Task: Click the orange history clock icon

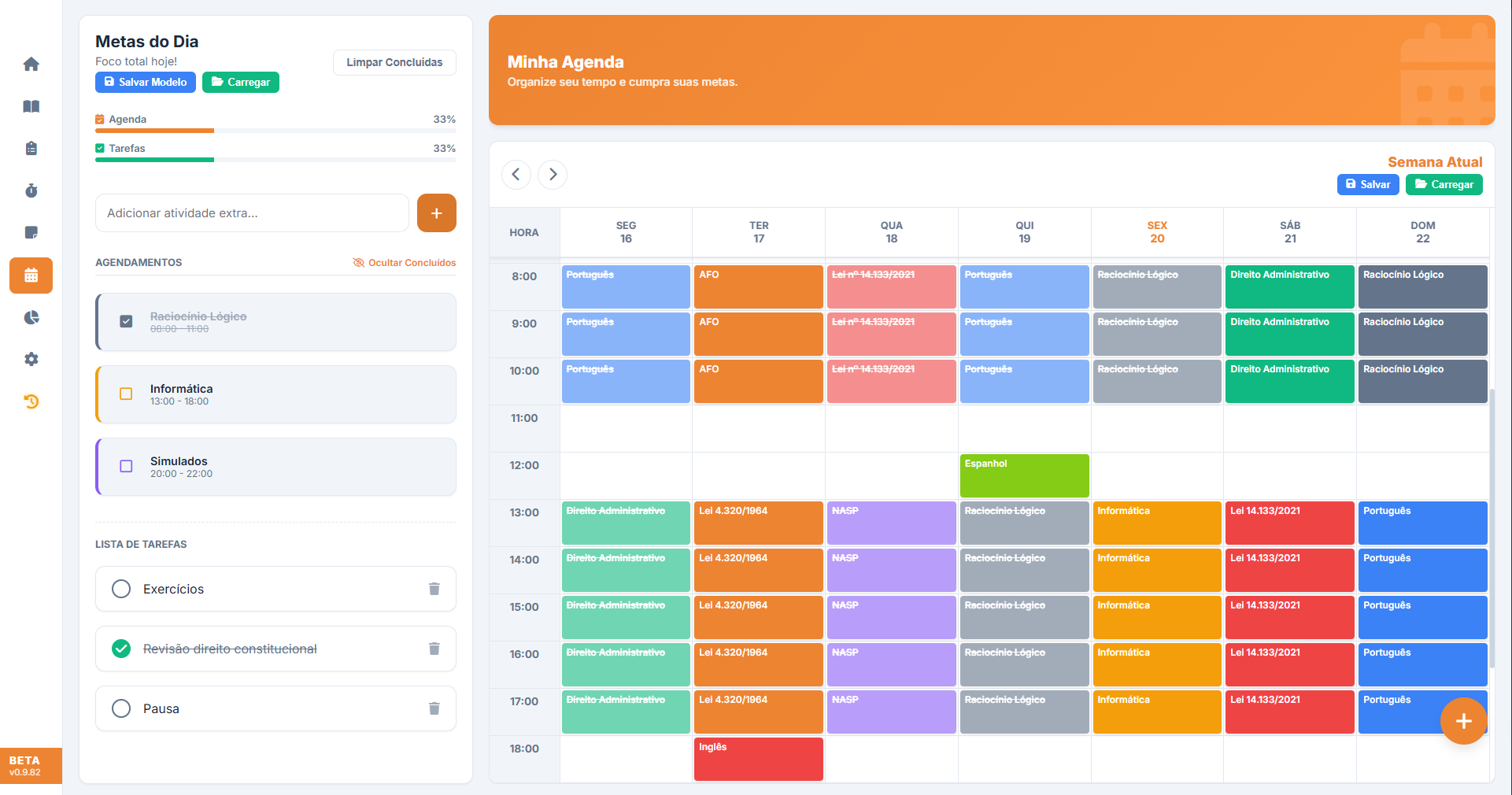Action: (x=31, y=401)
